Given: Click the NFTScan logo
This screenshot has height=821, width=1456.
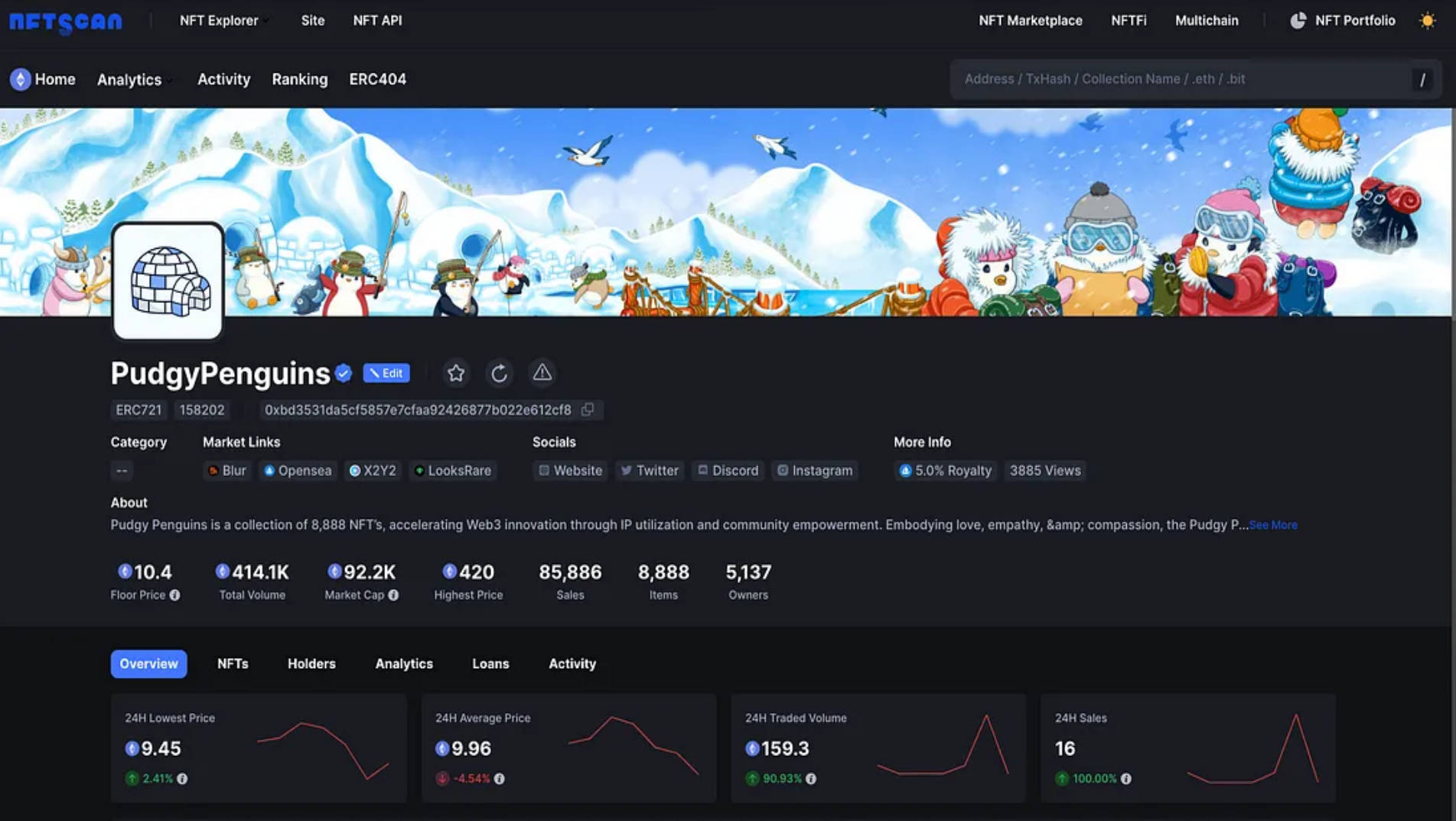Looking at the screenshot, I should pyautogui.click(x=66, y=21).
